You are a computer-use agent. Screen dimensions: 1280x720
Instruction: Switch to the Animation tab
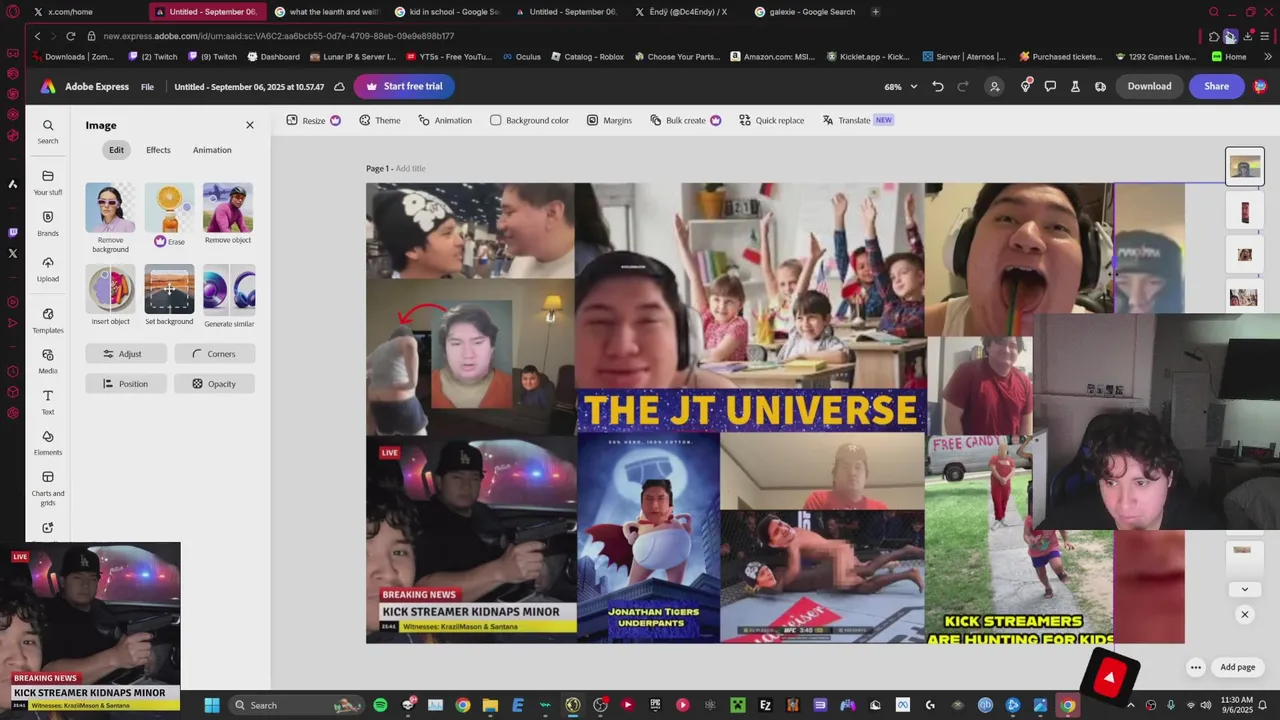point(212,150)
